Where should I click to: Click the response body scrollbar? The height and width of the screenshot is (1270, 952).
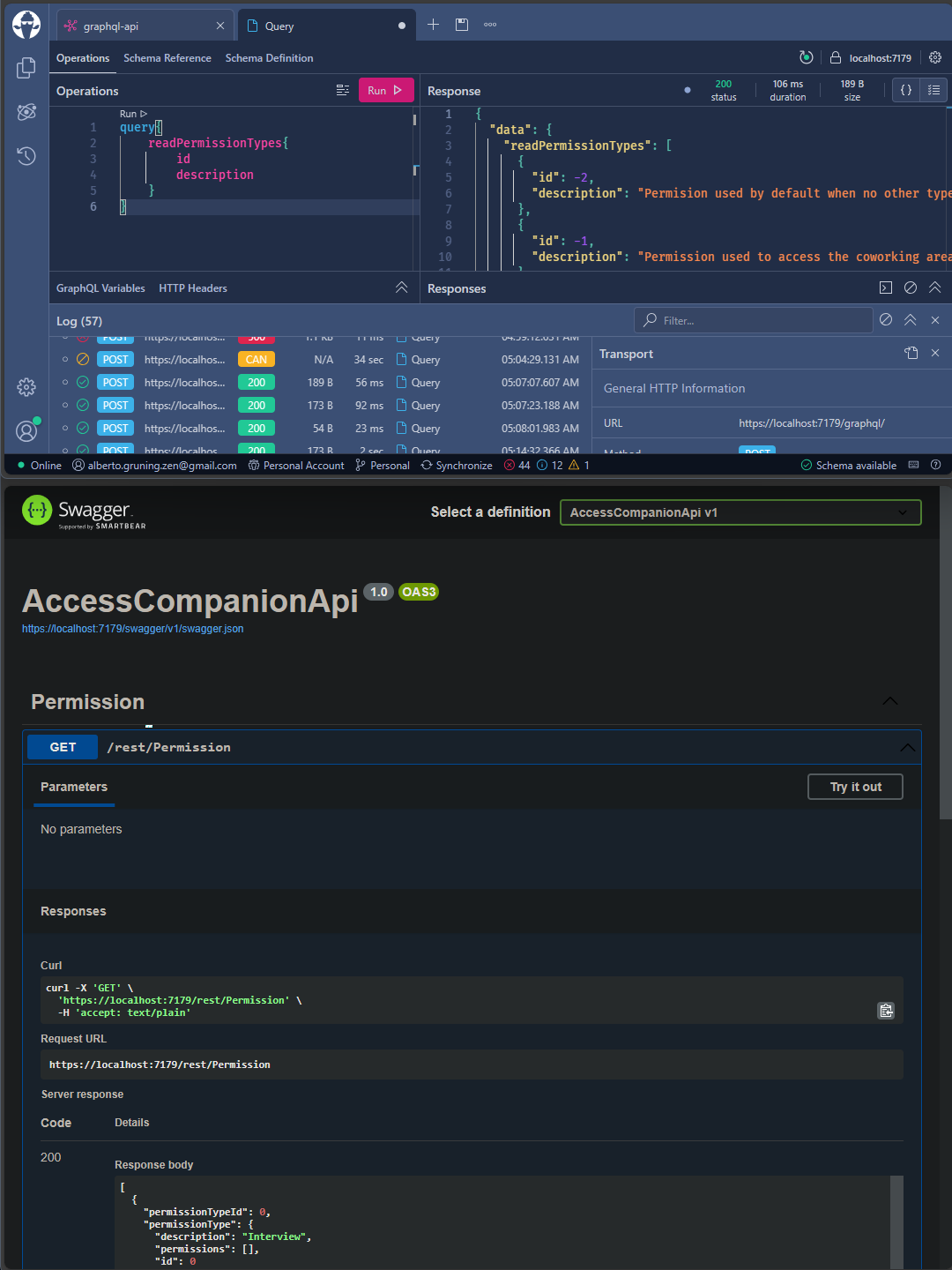(x=897, y=1222)
